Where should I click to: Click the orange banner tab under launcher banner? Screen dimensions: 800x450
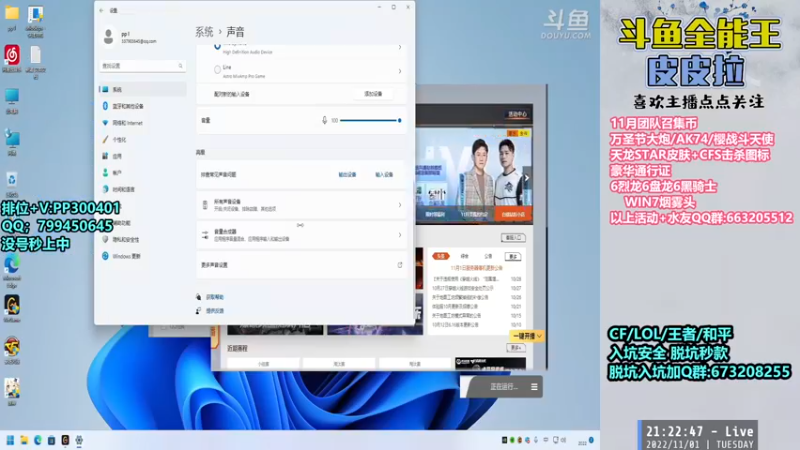(x=513, y=215)
